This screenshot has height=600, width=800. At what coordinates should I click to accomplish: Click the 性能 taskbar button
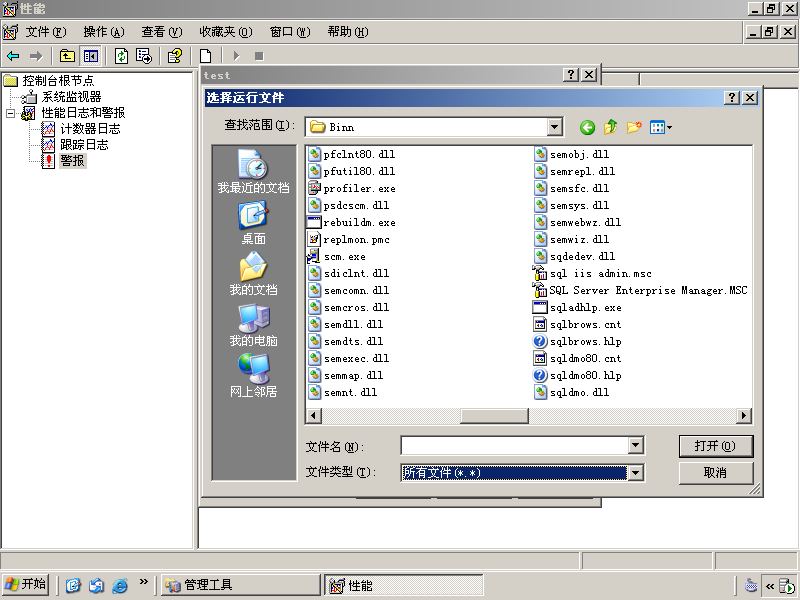tap(404, 585)
